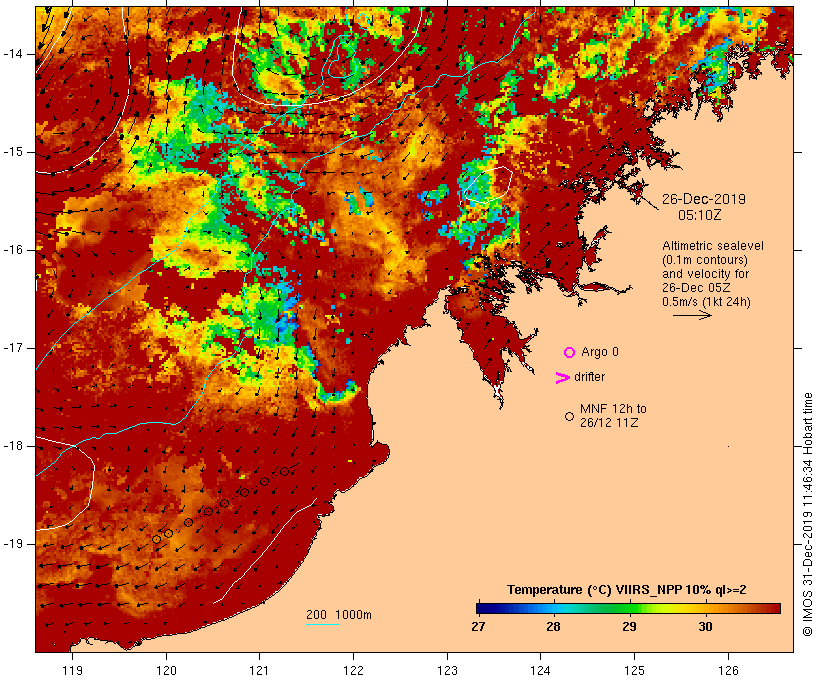Click the '0.5m/s (1kt 24h)' text

point(706,302)
